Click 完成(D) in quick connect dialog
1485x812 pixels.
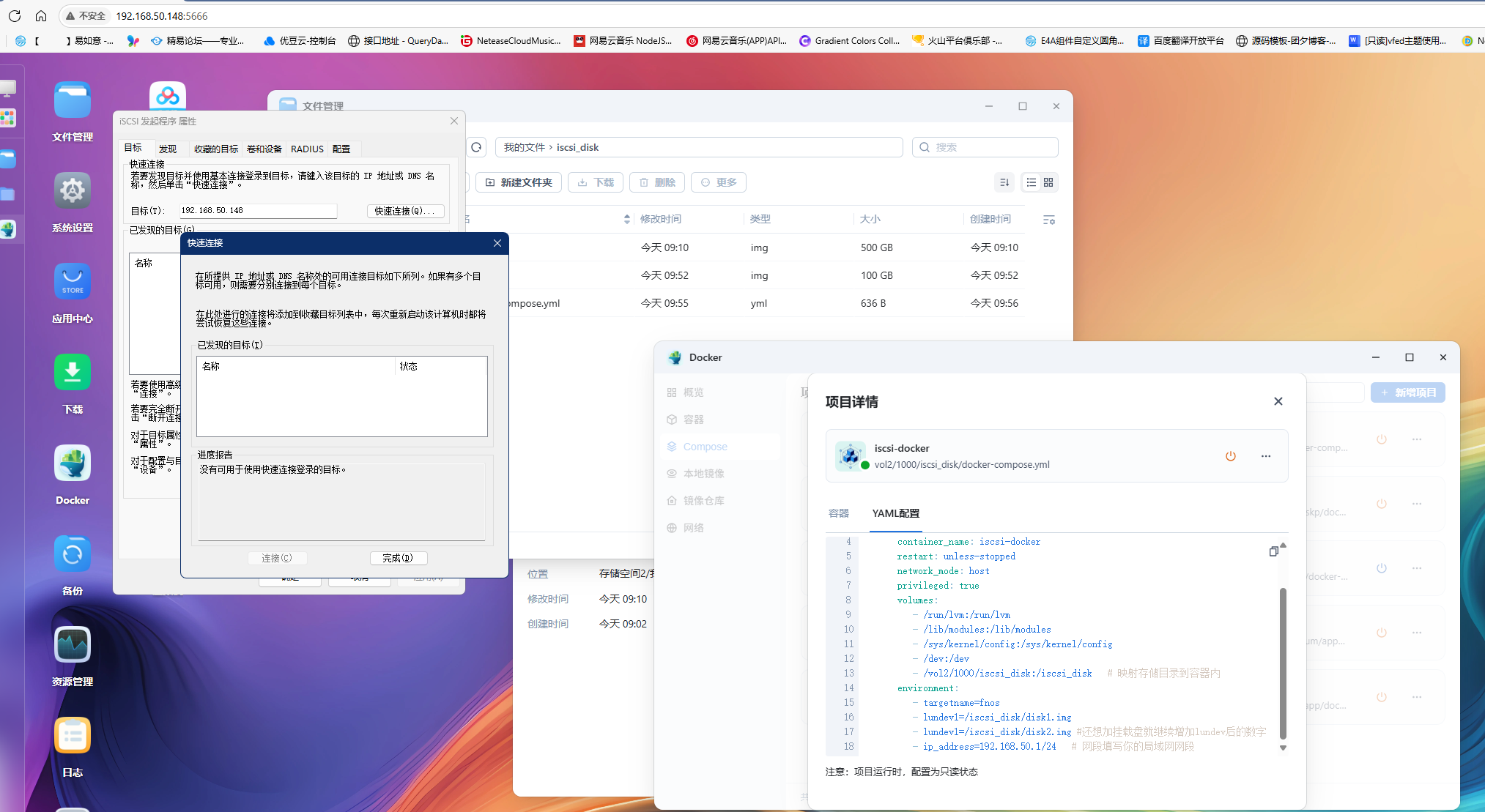click(x=398, y=558)
